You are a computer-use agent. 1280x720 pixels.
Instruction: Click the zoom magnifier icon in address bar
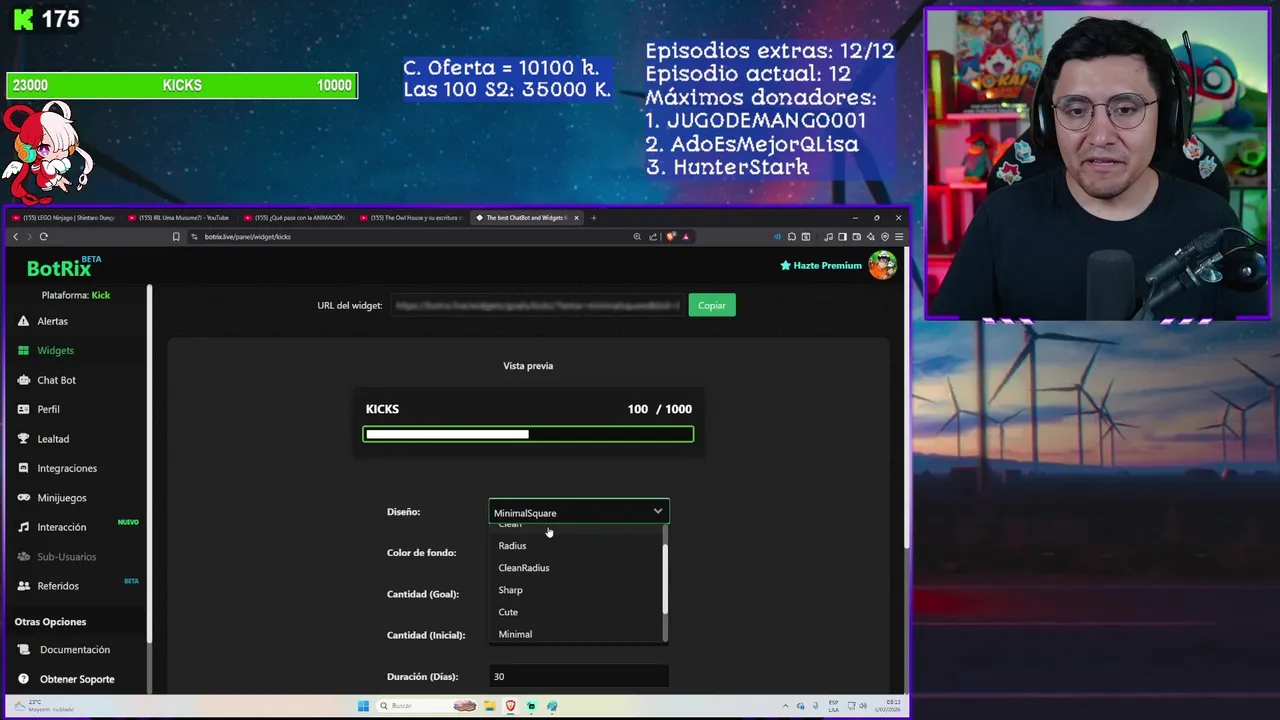(637, 237)
